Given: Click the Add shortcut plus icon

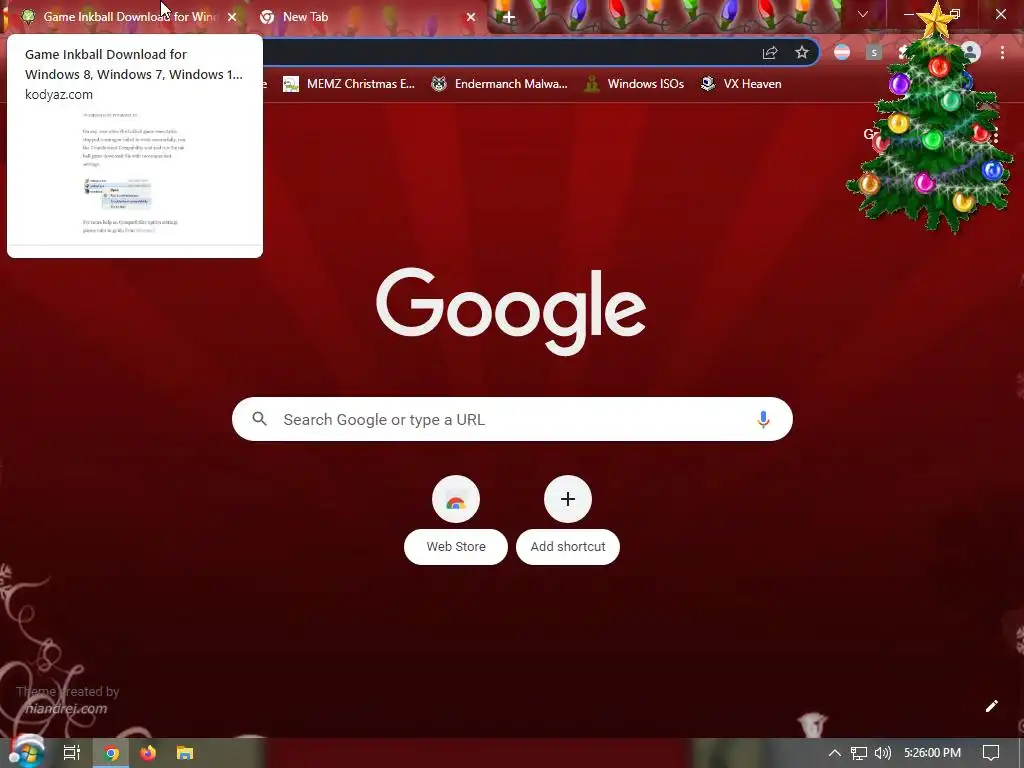Looking at the screenshot, I should coord(568,500).
